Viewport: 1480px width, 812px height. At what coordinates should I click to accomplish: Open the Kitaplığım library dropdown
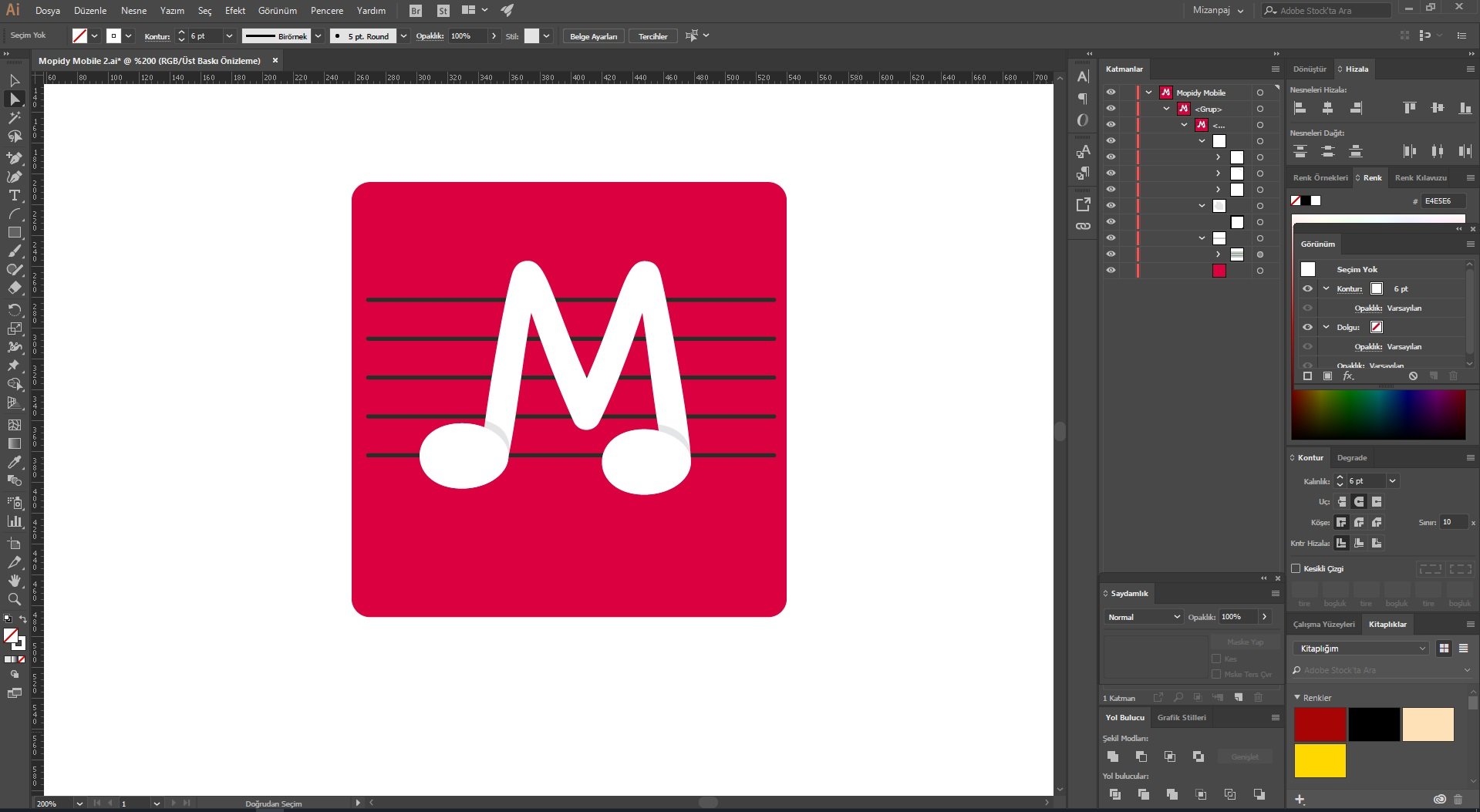(x=1361, y=649)
